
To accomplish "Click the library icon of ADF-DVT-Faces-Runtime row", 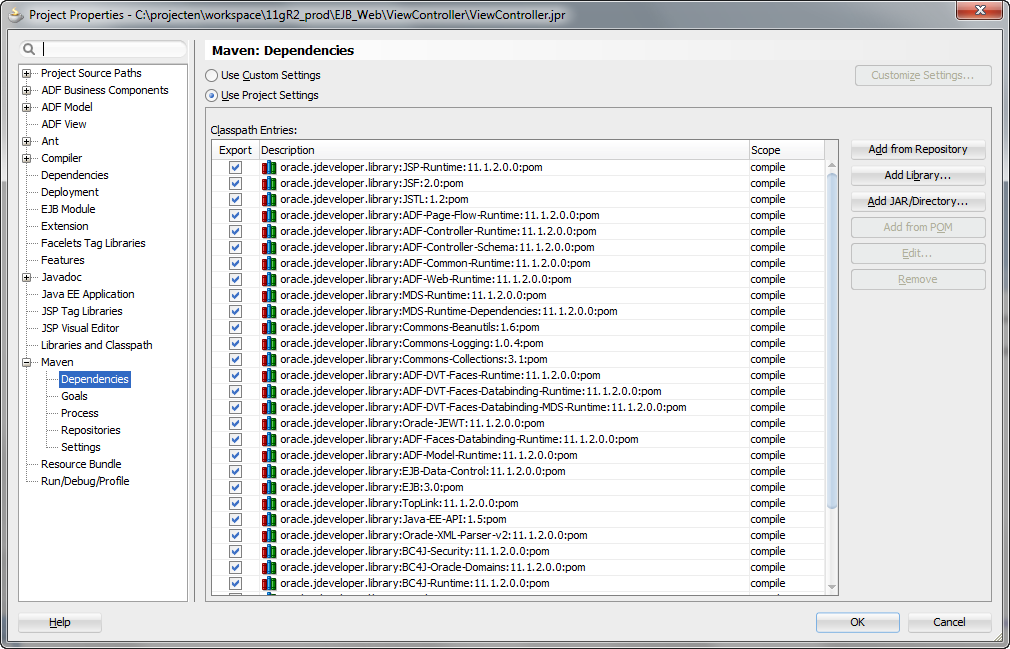I will (269, 375).
